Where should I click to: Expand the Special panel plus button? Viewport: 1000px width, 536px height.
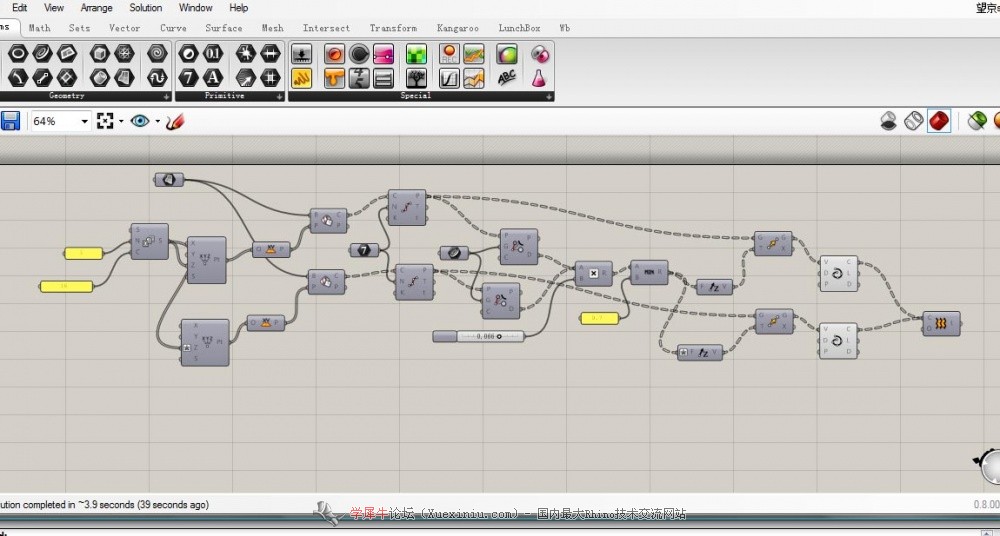pos(548,96)
